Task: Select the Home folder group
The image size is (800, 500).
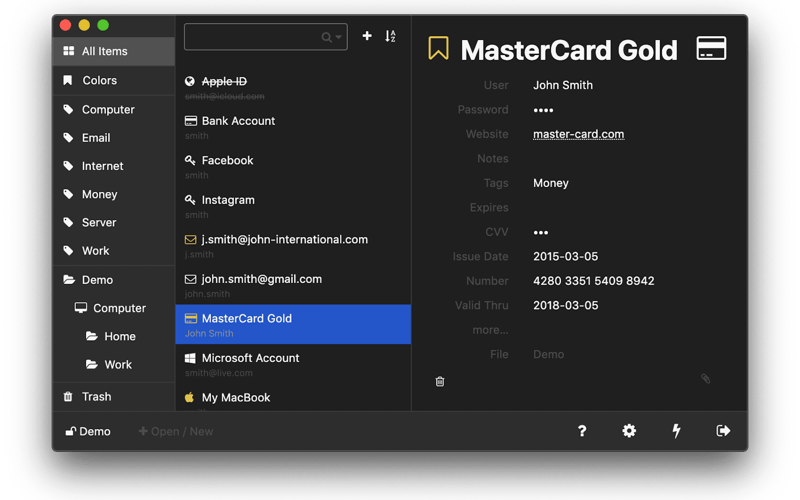Action: coord(114,336)
